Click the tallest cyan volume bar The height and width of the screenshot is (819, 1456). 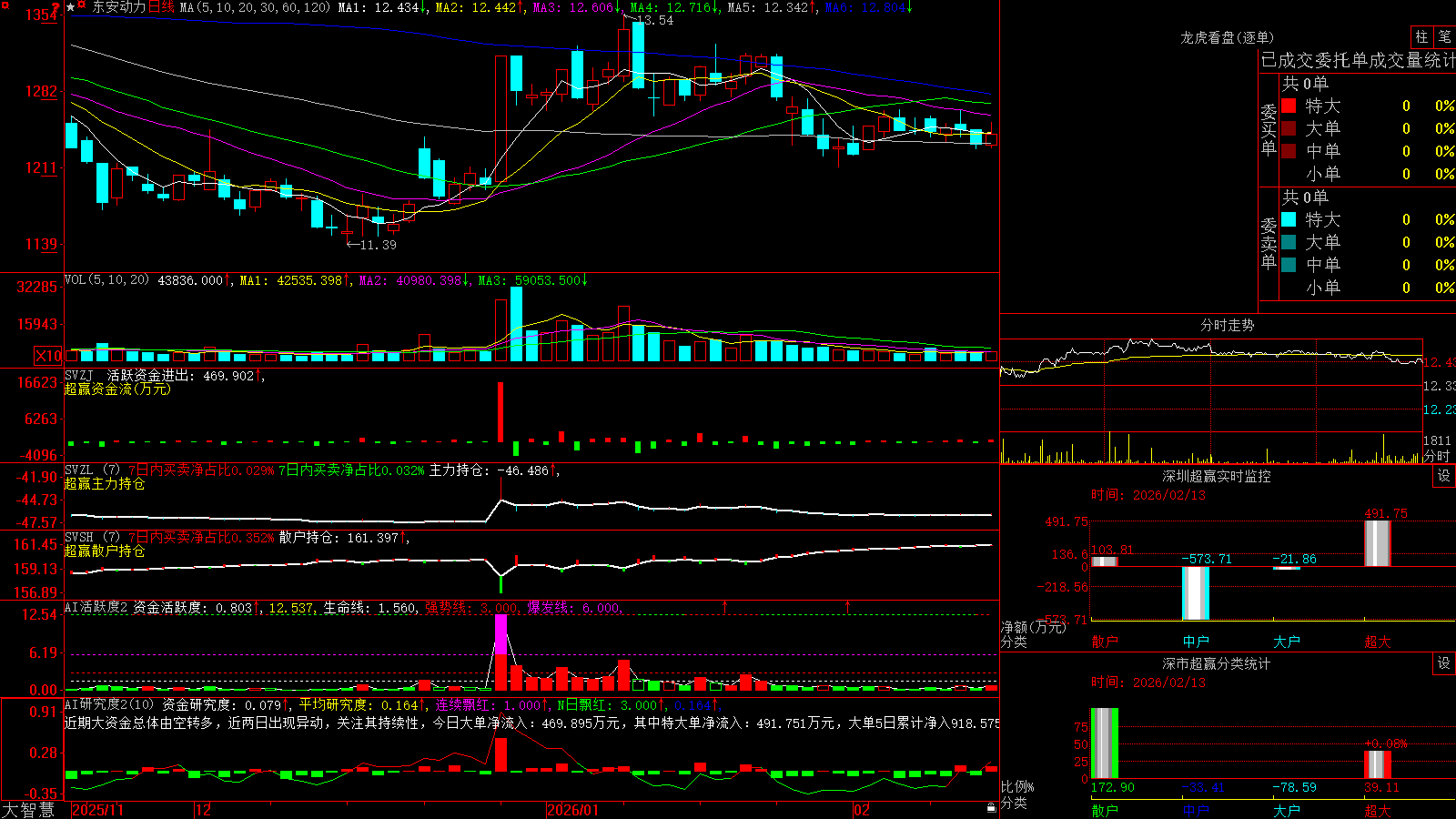(517, 324)
